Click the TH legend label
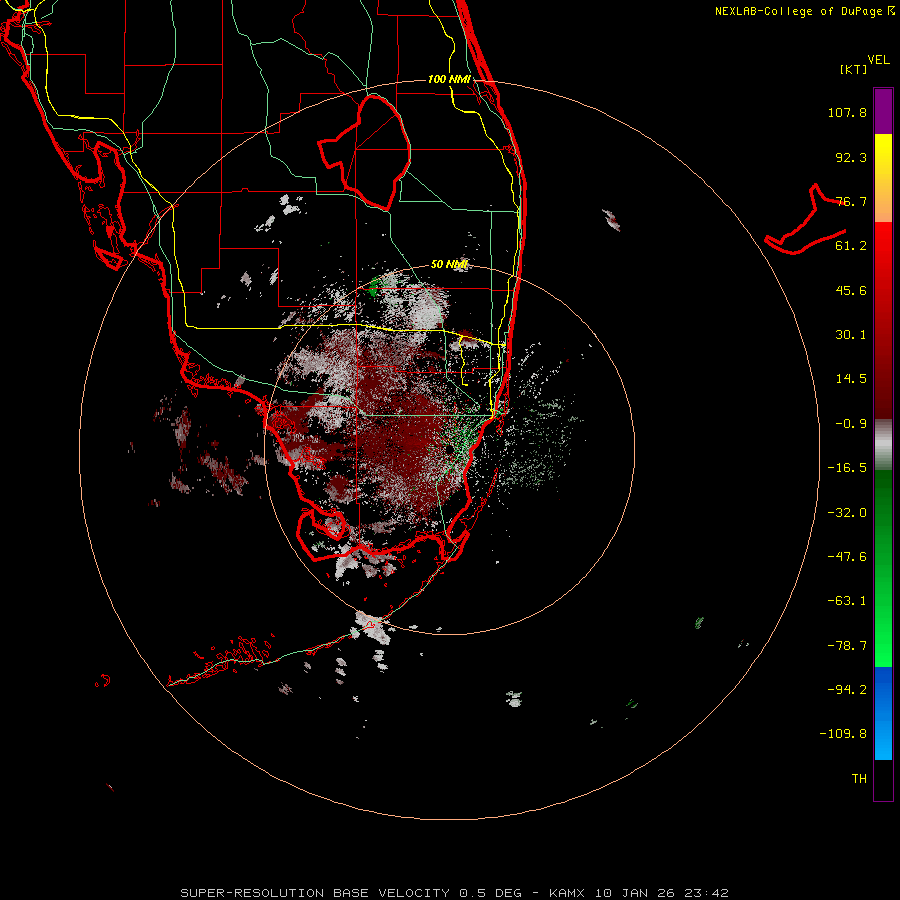 click(859, 779)
